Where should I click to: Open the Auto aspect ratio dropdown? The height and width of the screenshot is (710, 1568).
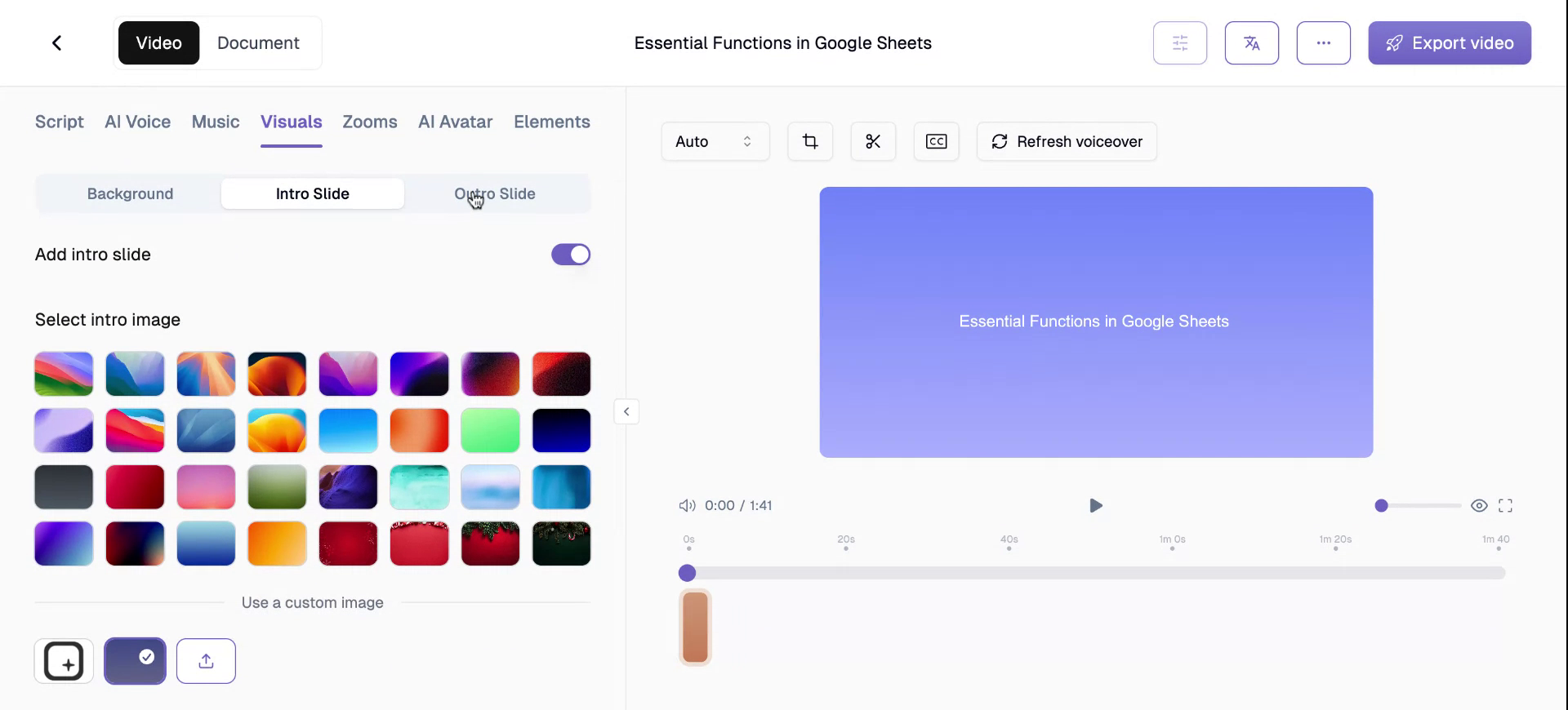click(x=715, y=142)
